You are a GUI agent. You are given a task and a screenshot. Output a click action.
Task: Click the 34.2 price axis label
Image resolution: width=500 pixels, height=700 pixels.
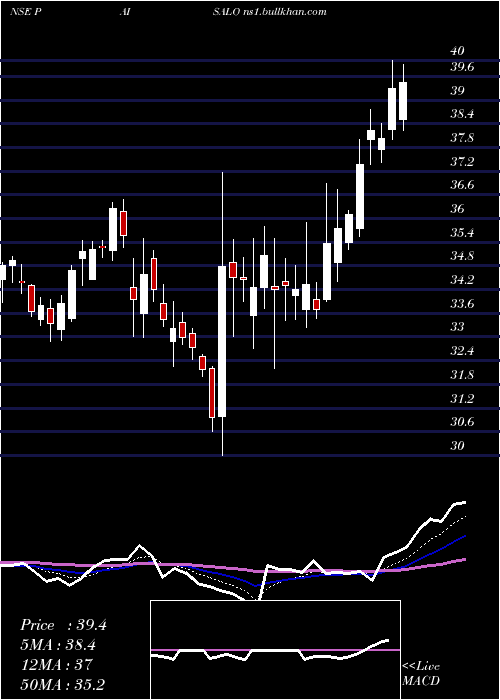tap(463, 280)
